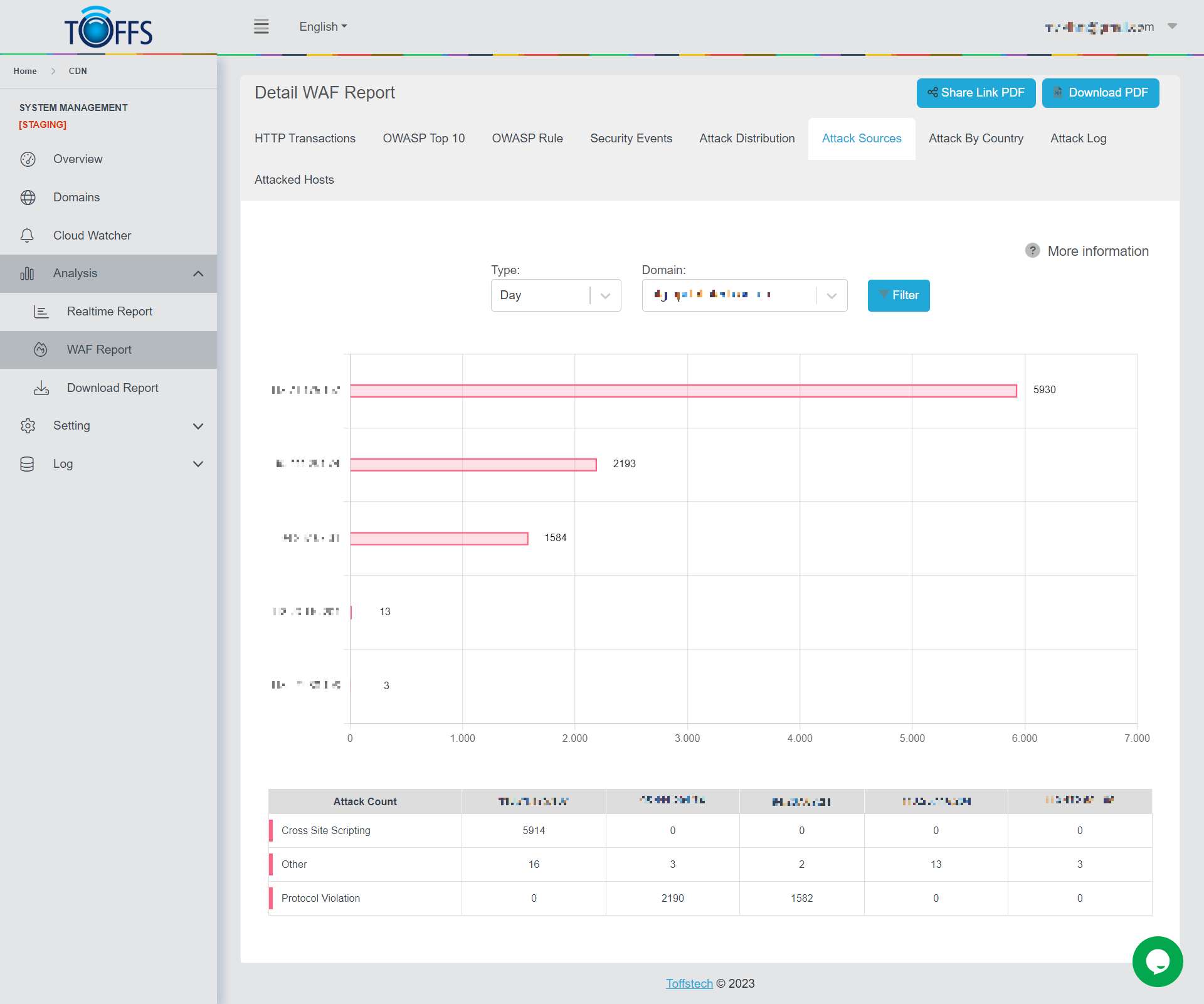Open the English language dropdown

click(323, 27)
